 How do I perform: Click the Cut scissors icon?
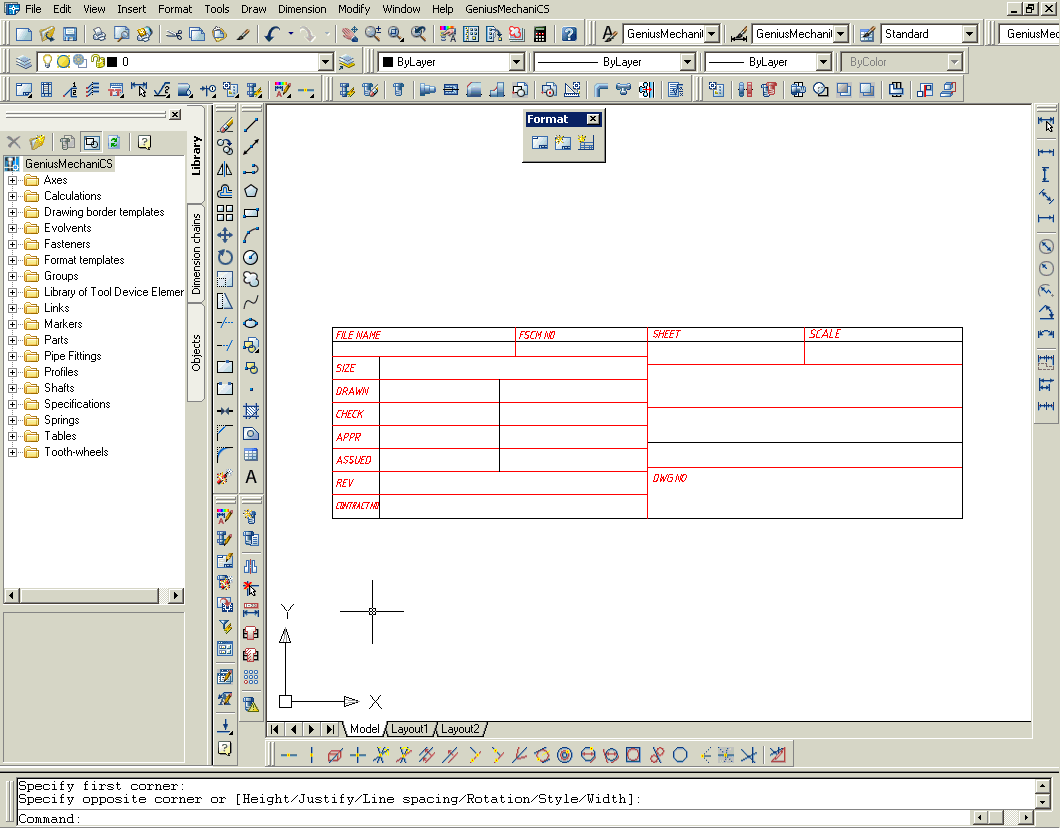click(x=174, y=34)
